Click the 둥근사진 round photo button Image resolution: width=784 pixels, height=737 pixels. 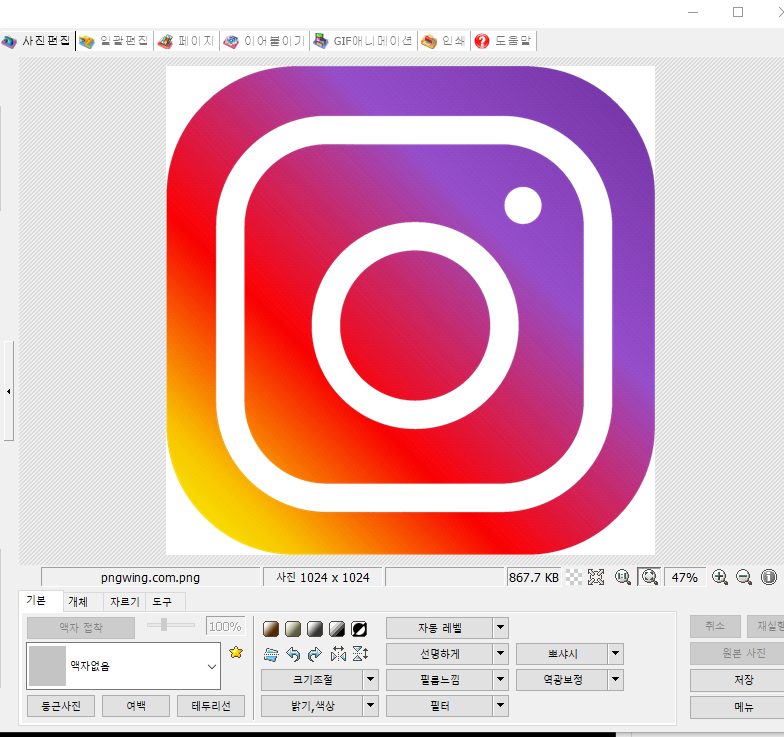pos(61,706)
